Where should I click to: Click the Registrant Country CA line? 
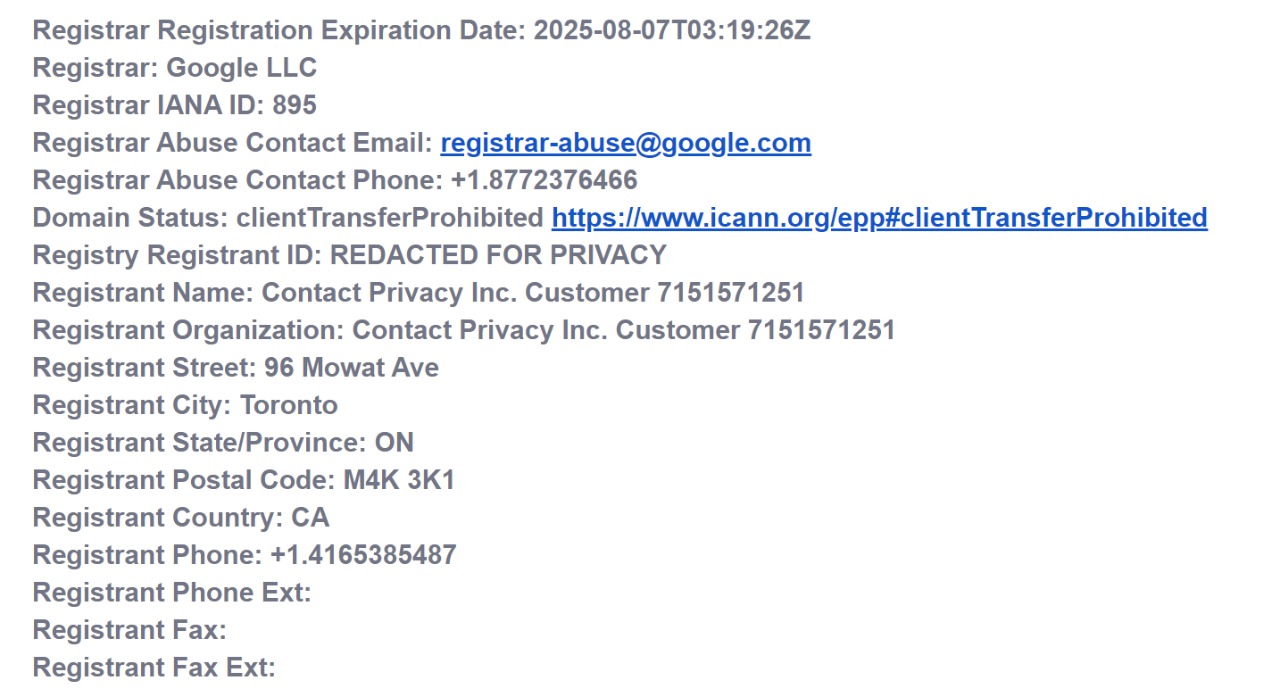tap(181, 518)
